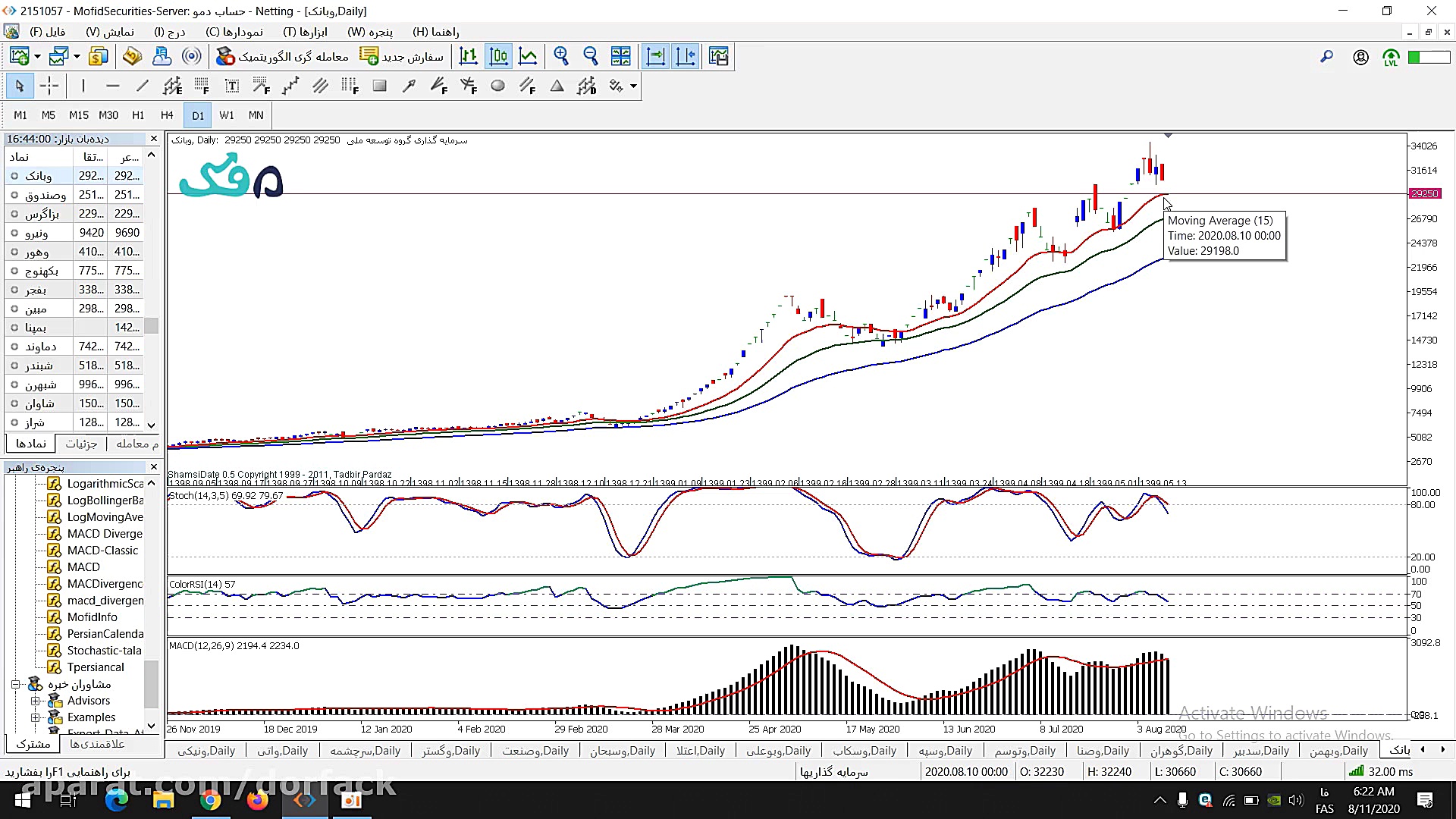Toggle the auto scroll chart button
Image resolution: width=1456 pixels, height=819 pixels.
click(x=656, y=56)
